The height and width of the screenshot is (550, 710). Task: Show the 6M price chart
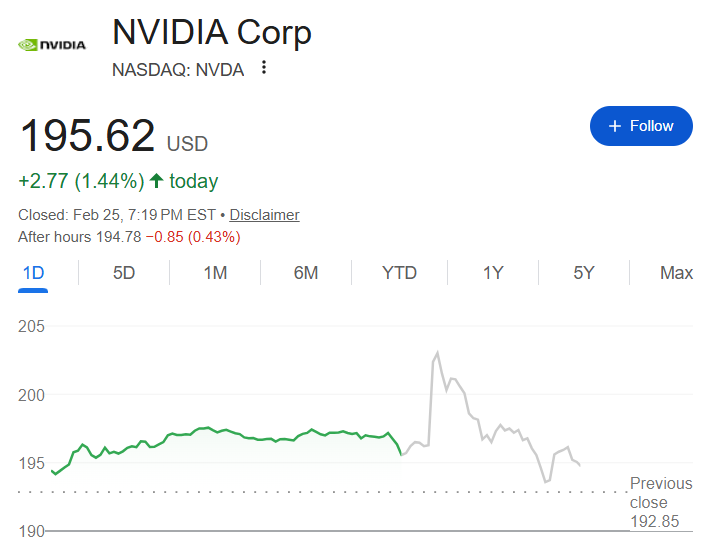click(306, 273)
